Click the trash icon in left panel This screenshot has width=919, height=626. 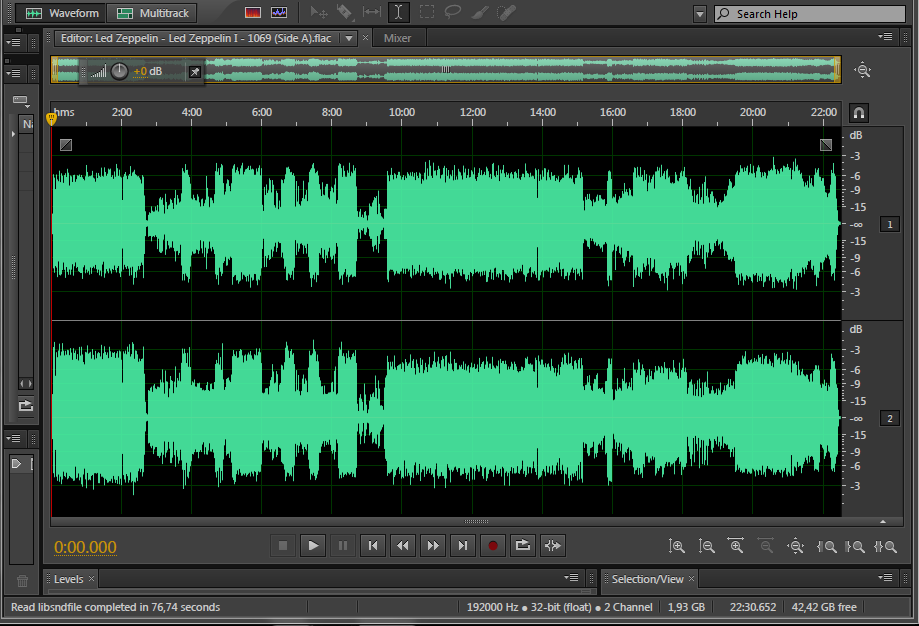[22, 581]
